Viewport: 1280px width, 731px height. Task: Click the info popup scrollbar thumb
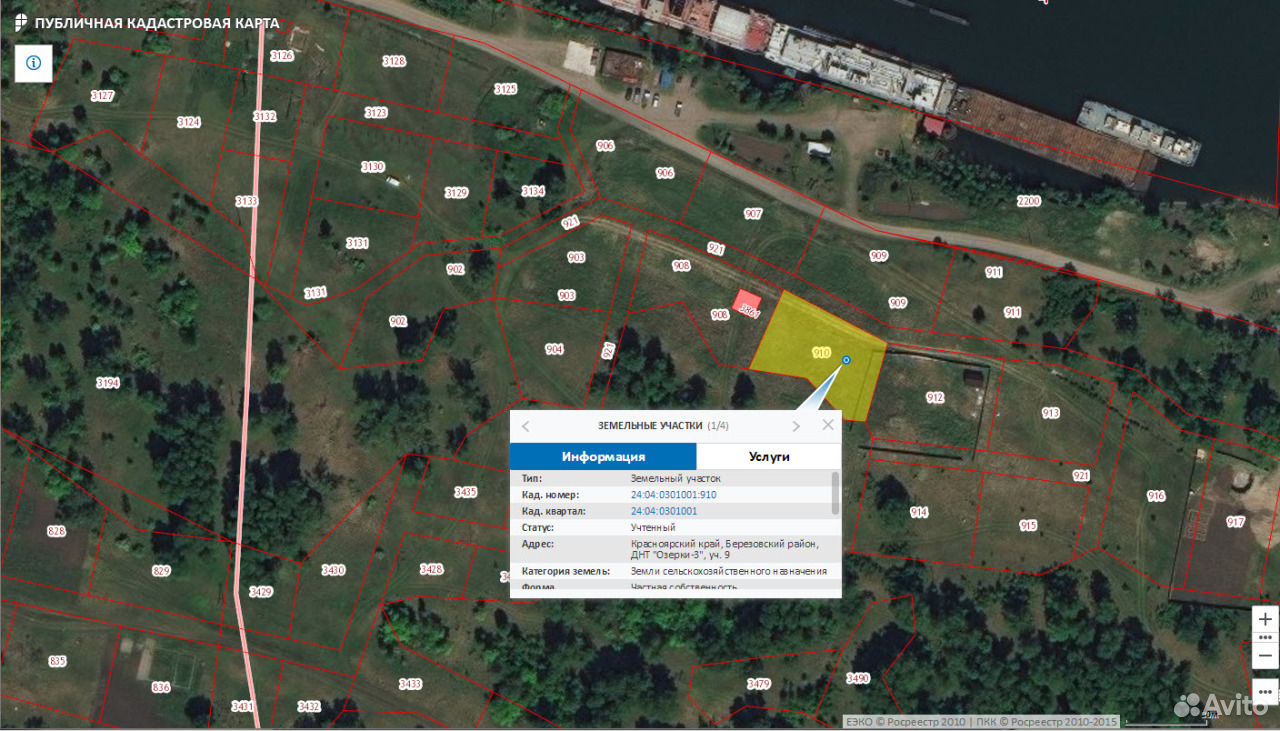coord(836,493)
